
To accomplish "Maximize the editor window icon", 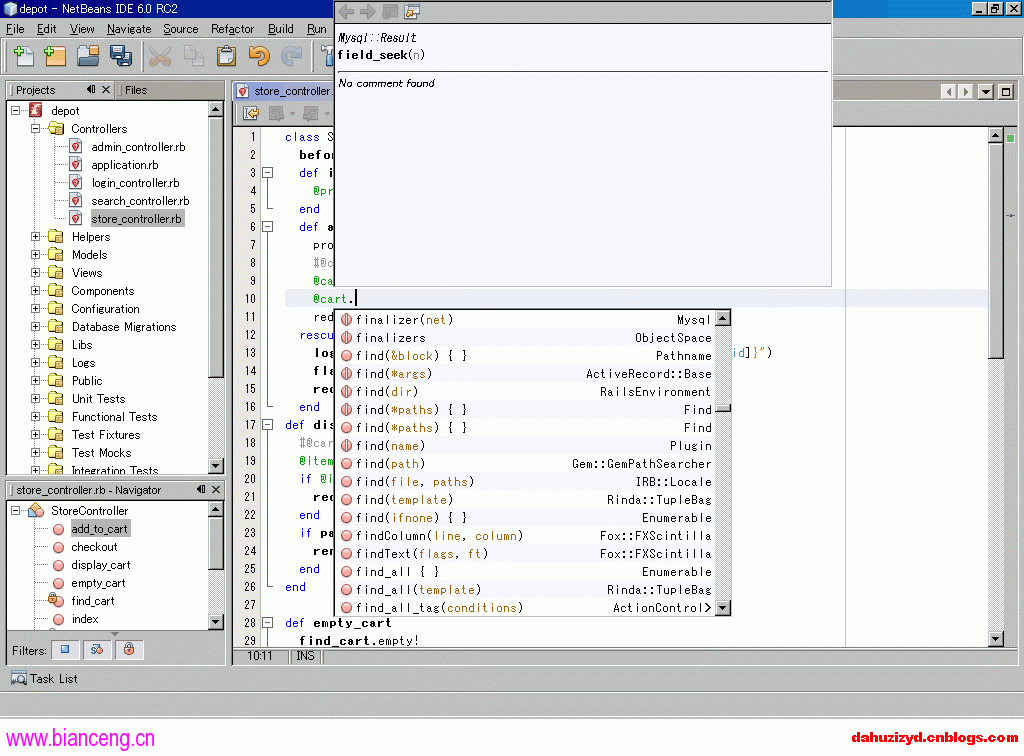I will pyautogui.click(x=1006, y=91).
